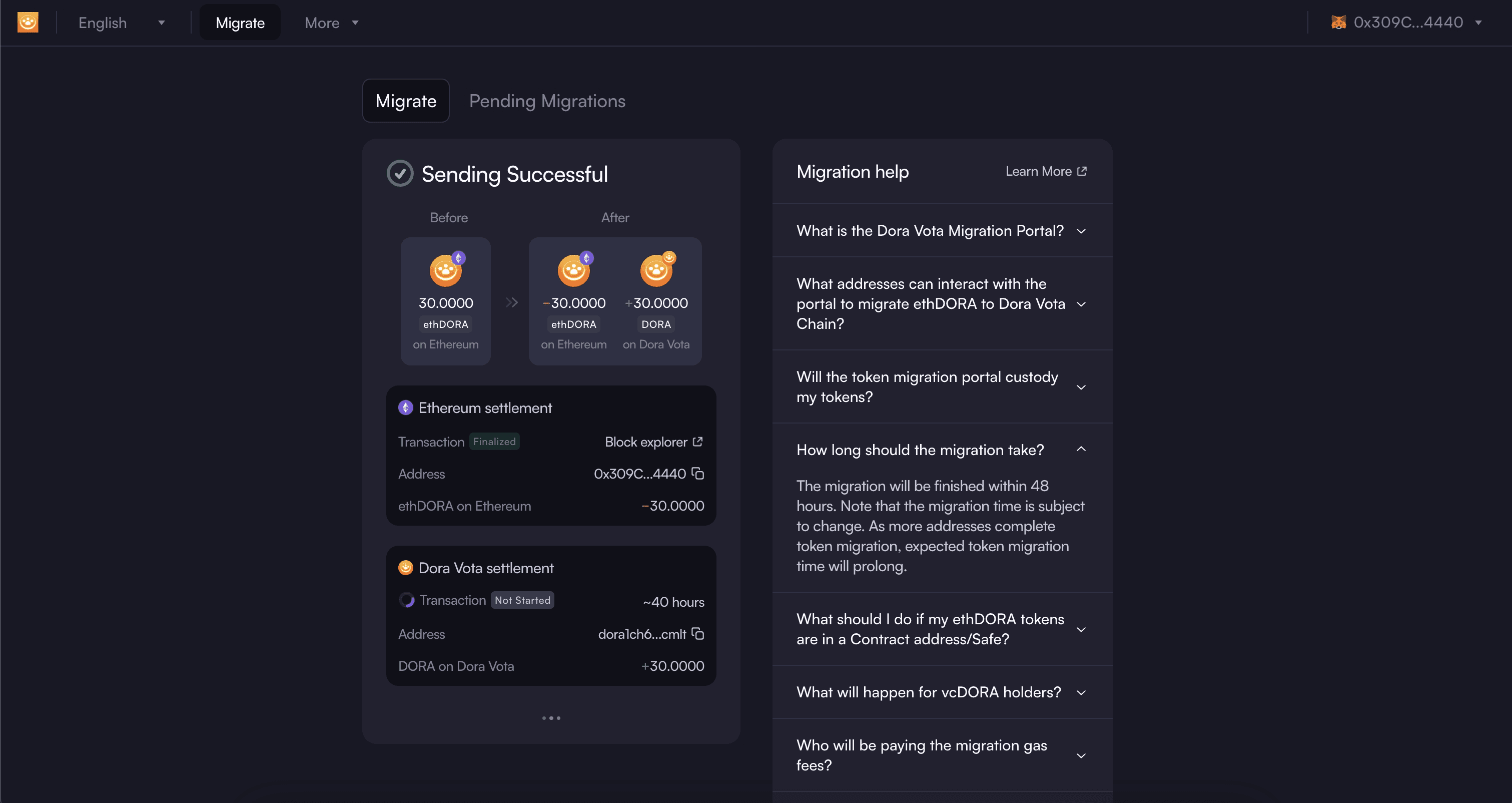Viewport: 1512px width, 803px height.
Task: Expand Who will be paying migration gas fees
Action: 942,755
